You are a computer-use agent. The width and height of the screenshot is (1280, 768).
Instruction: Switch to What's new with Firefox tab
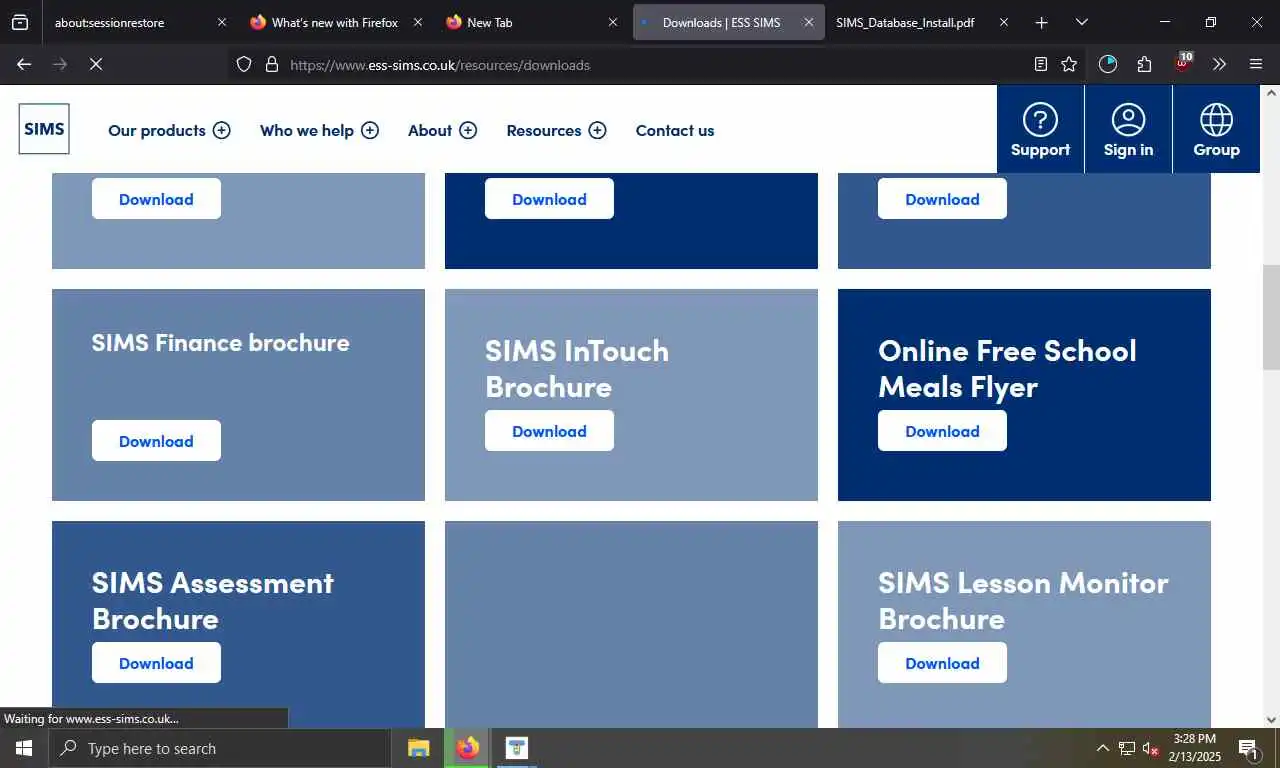point(334,22)
